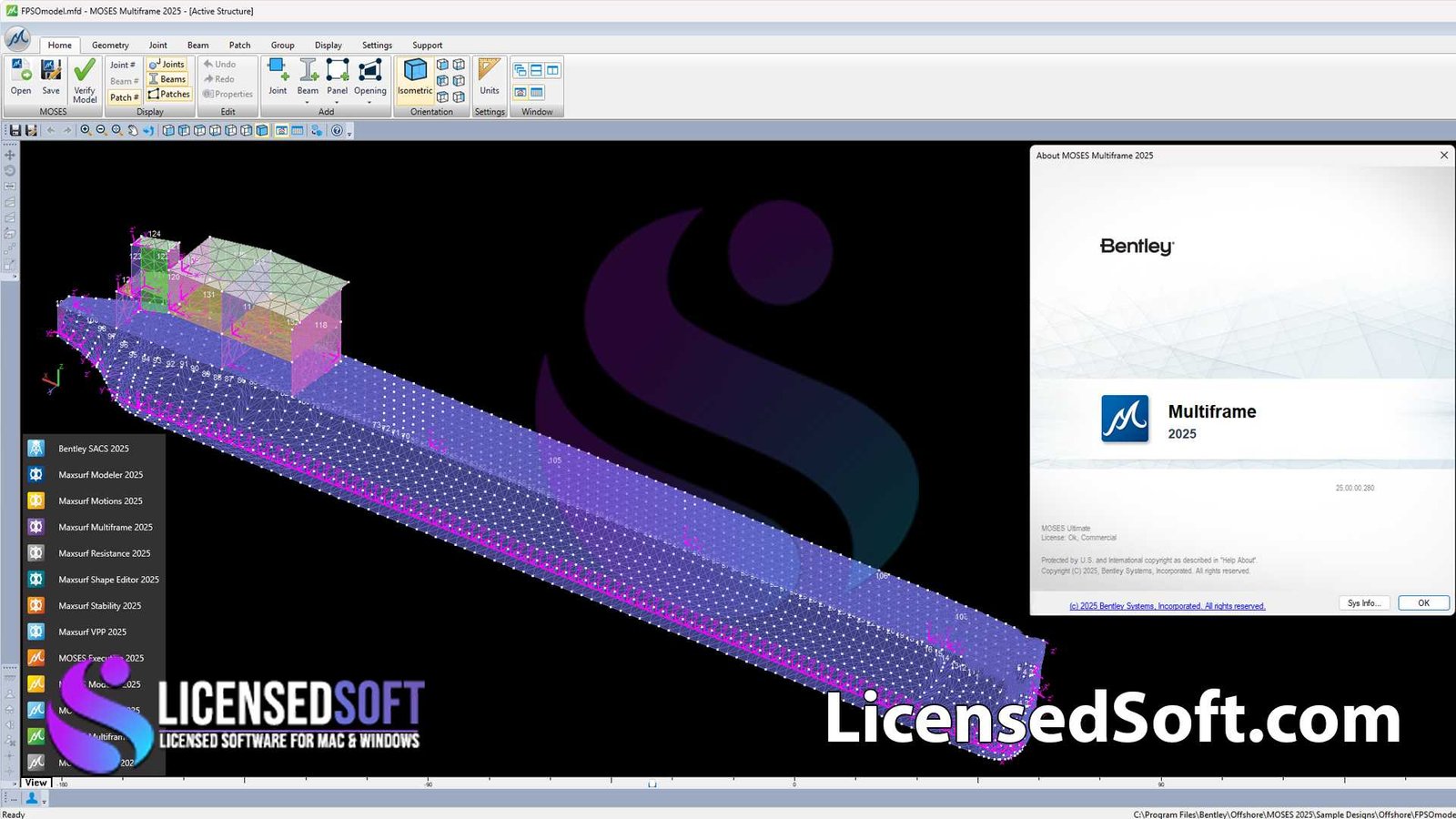Close the About MOSES Multiframe dialog
This screenshot has height=819, width=1456.
point(1443,156)
